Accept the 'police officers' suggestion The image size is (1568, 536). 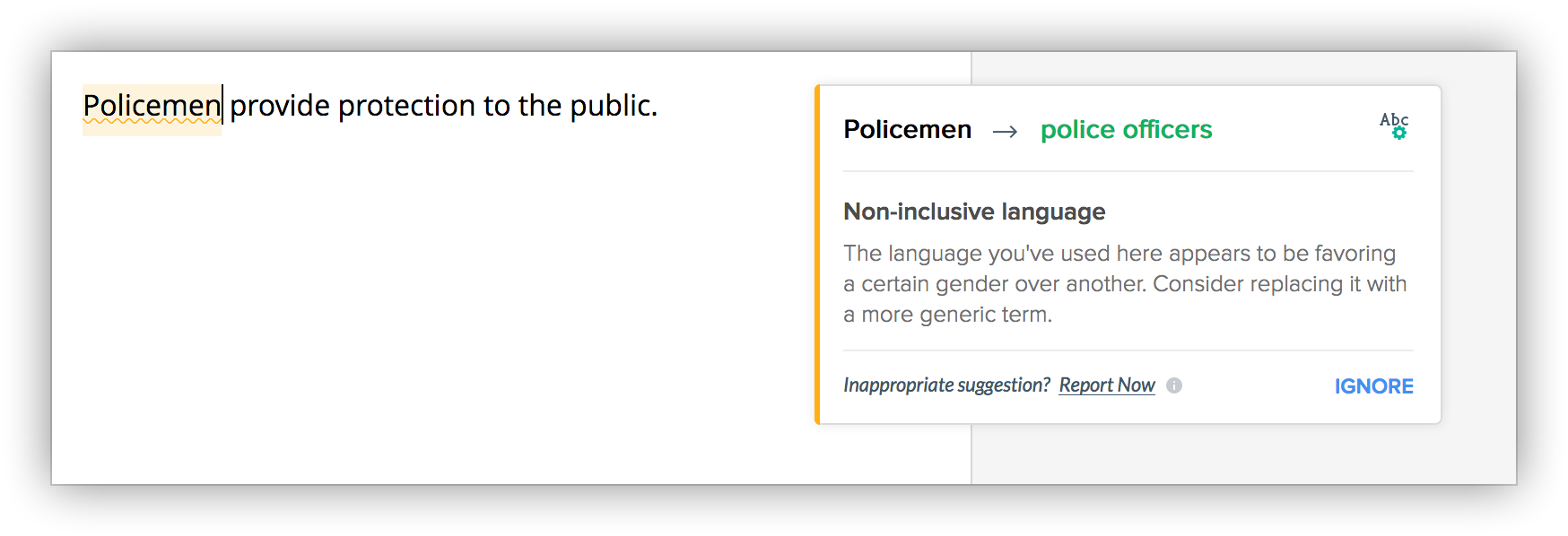[1126, 130]
